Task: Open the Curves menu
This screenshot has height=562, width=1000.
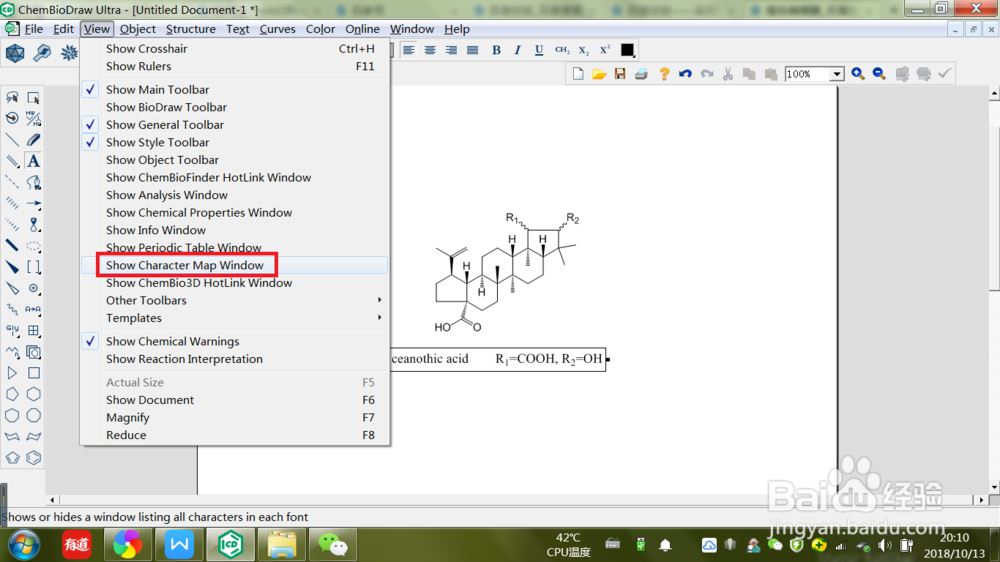Action: click(277, 29)
